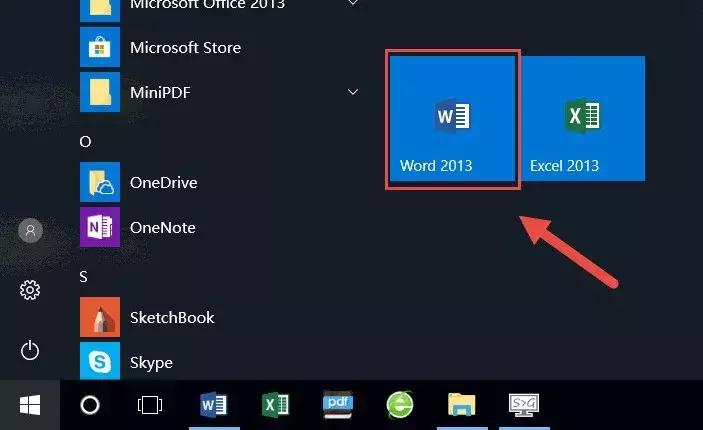Select the Microsoft Office 2013 label
703x430 pixels.
coord(208,5)
